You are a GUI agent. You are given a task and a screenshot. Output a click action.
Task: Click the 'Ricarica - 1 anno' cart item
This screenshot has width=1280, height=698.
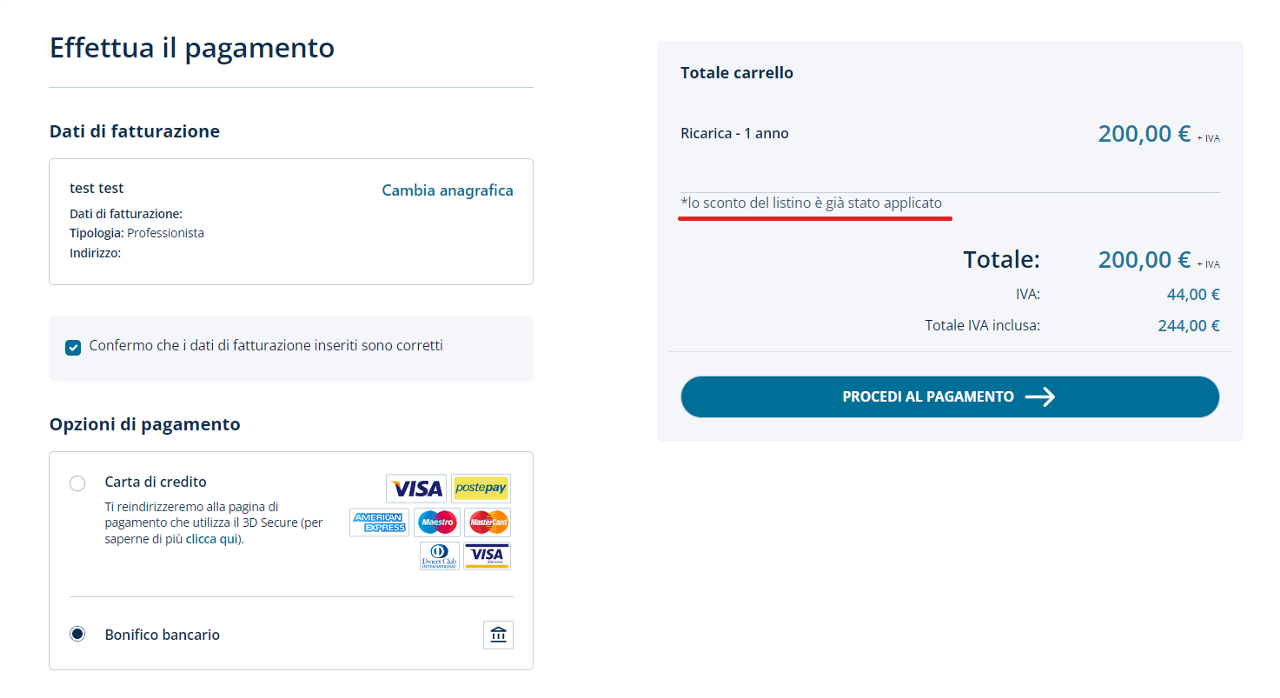[x=734, y=134]
